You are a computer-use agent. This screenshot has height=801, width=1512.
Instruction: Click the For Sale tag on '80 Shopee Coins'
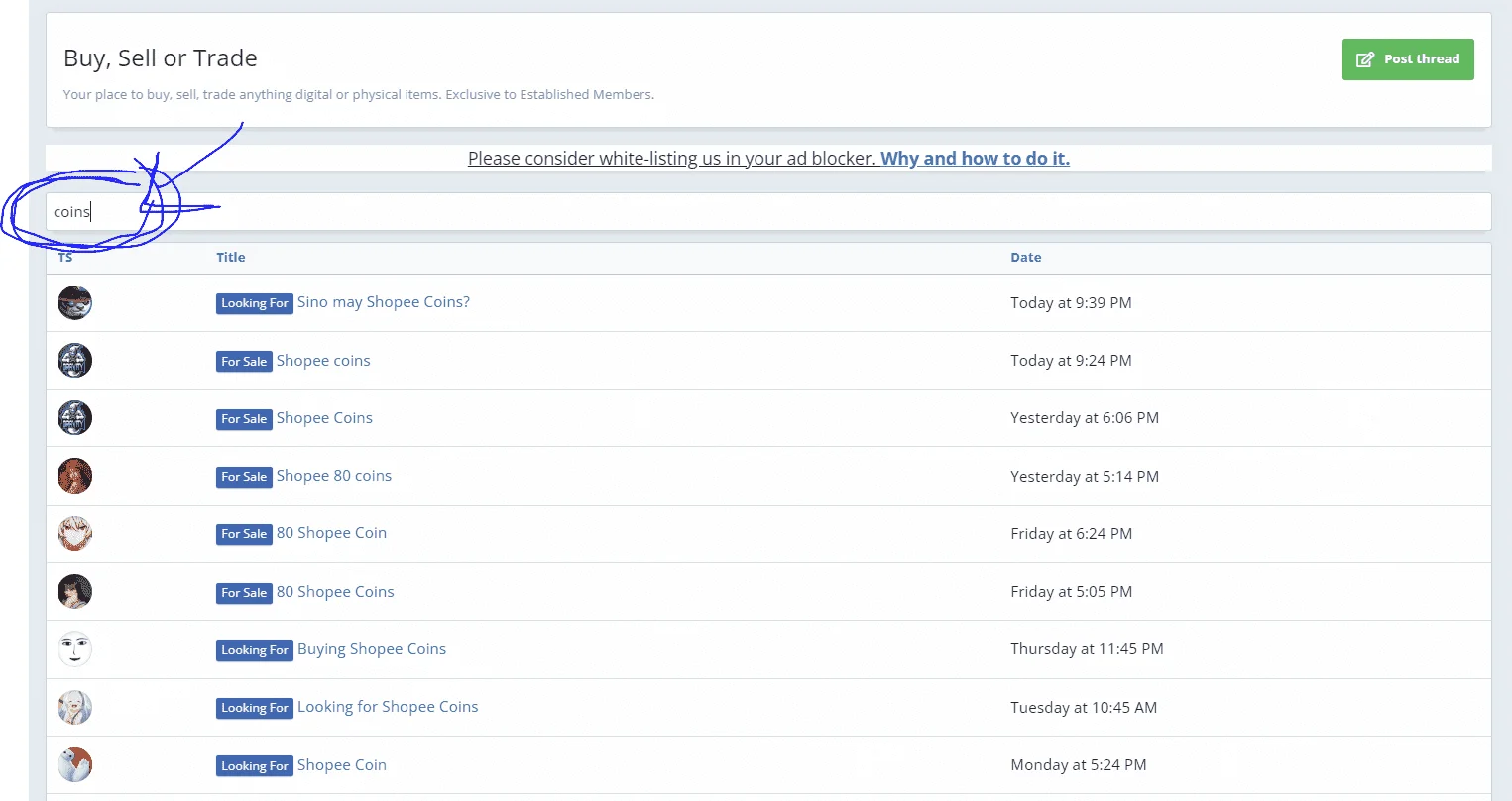point(244,593)
